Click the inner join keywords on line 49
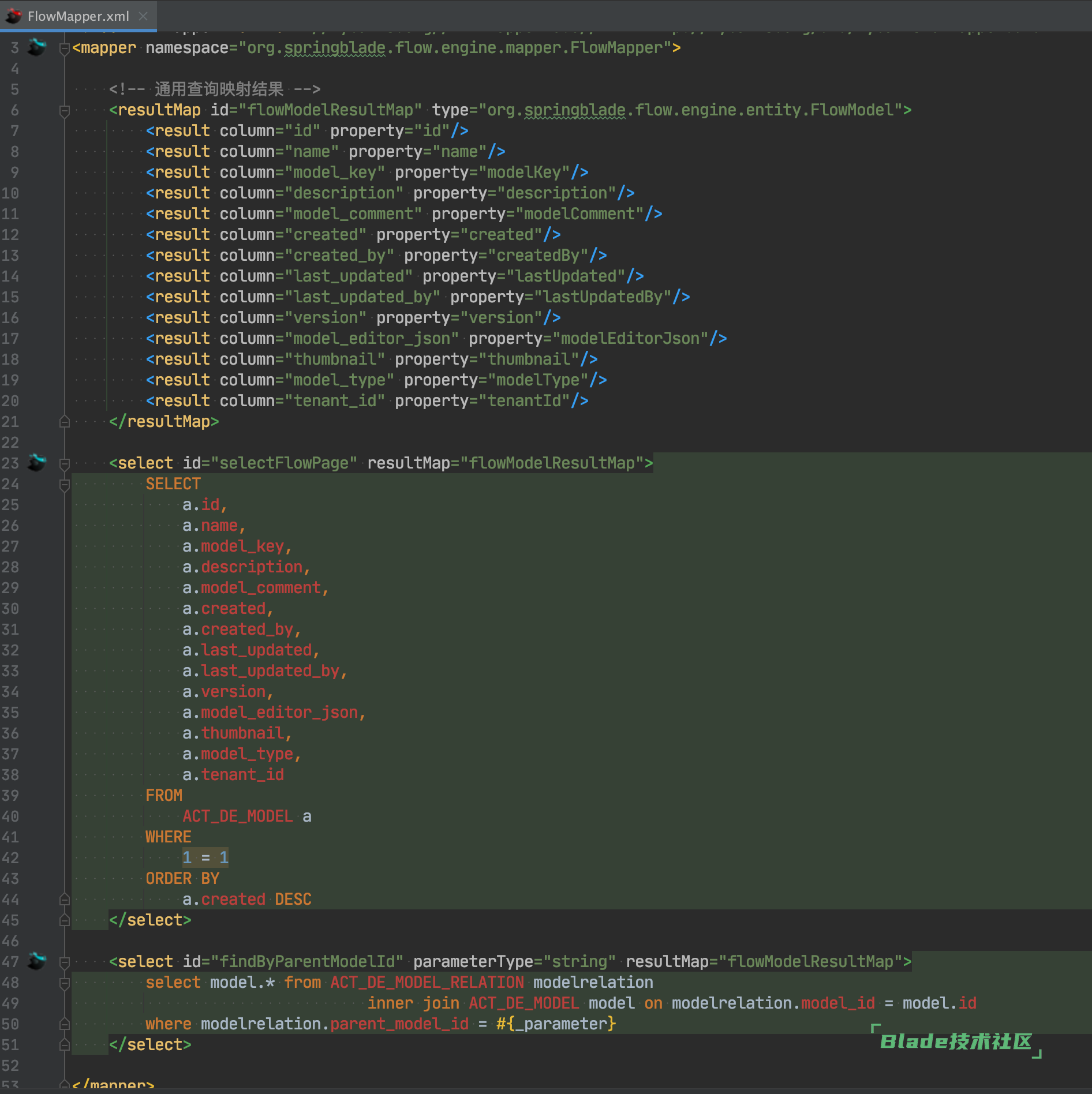The height and width of the screenshot is (1094, 1092). click(x=413, y=1003)
